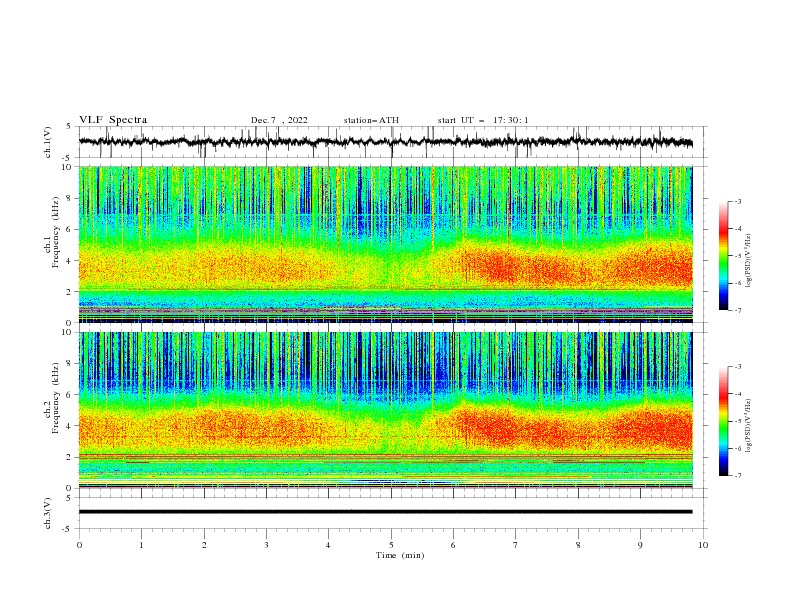Click the "start UT = 17:30: 1" text
Viewport: 792px width, 612px height.
[x=483, y=120]
